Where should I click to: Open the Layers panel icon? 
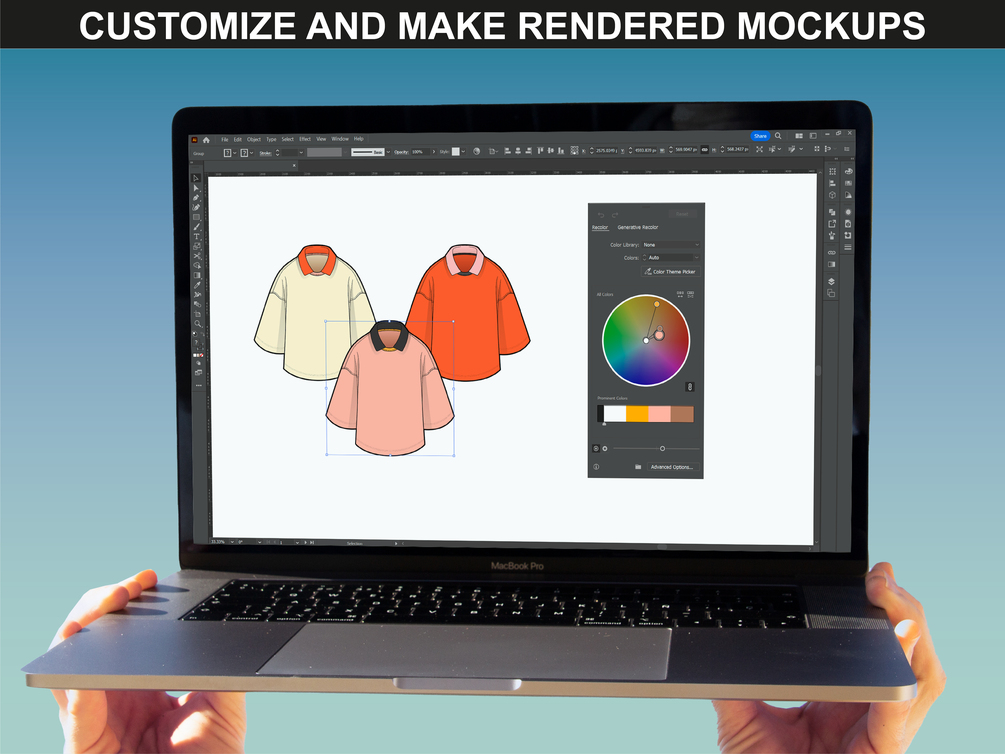click(x=832, y=281)
